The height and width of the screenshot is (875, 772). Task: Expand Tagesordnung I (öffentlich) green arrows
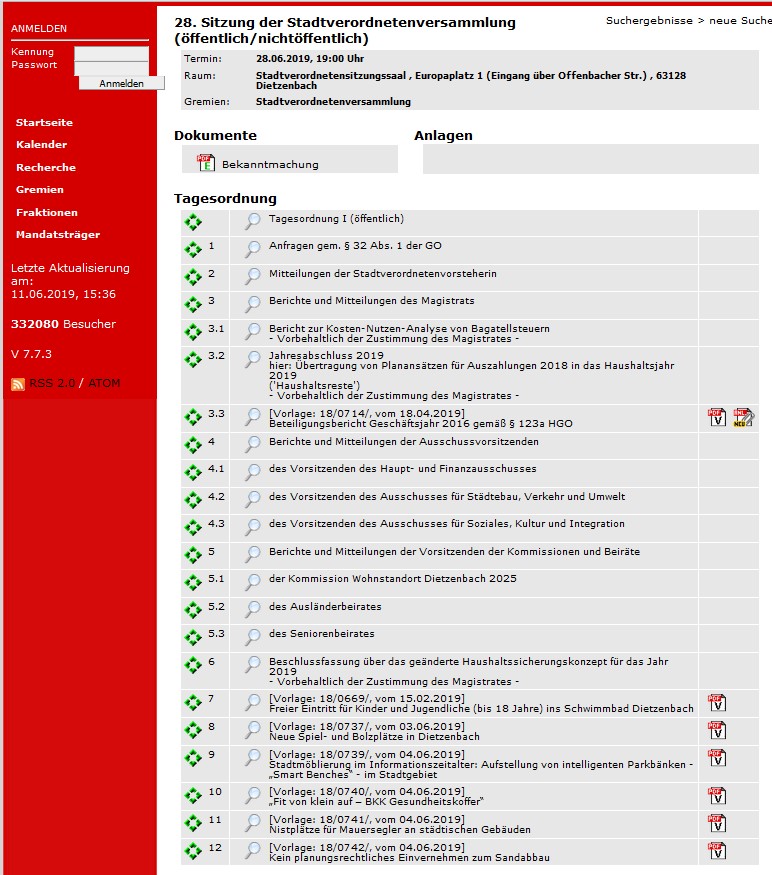click(x=193, y=223)
